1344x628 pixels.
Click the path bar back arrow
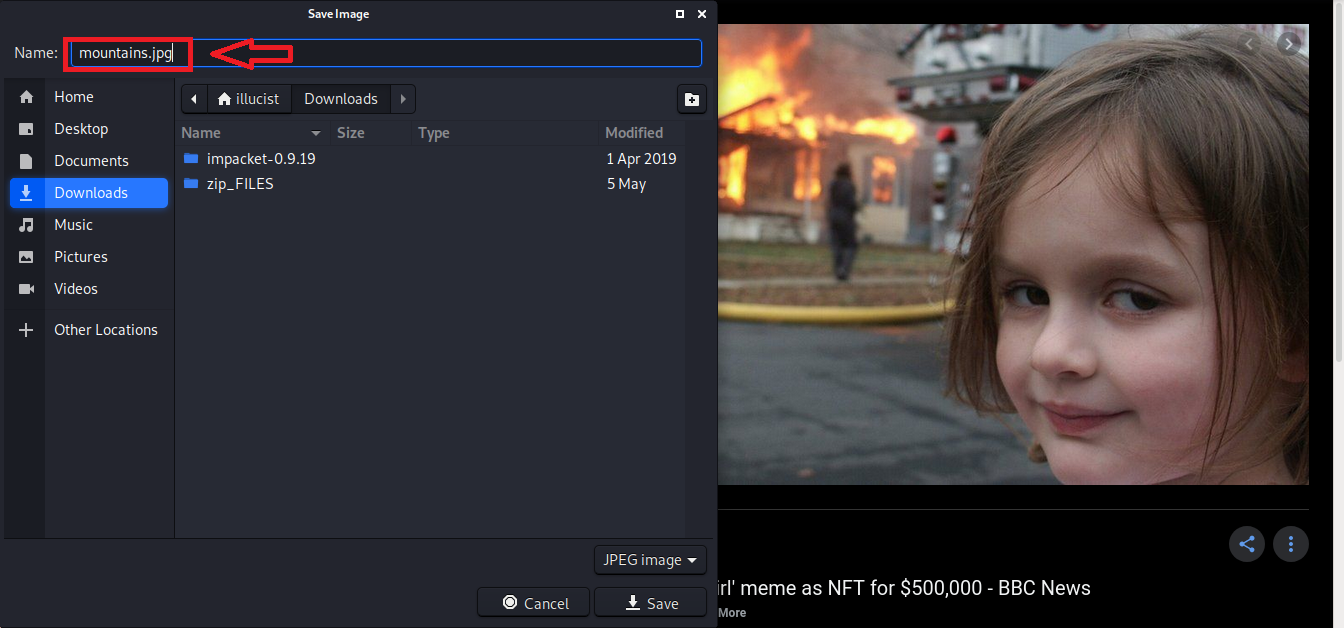pos(194,99)
